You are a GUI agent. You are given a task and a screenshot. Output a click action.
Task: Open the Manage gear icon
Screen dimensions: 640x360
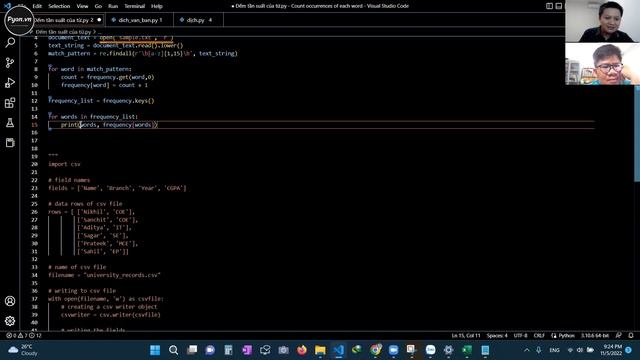pyautogui.click(x=10, y=321)
